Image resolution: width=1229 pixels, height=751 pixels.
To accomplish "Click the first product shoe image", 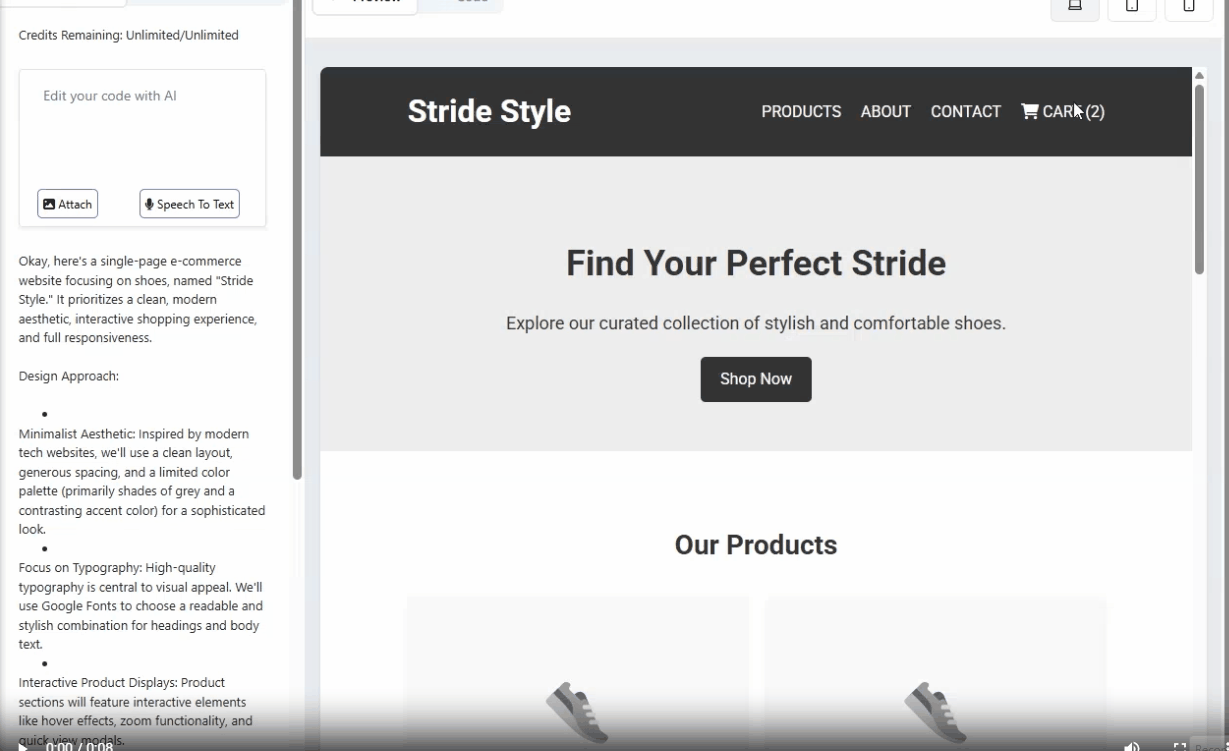I will click(x=577, y=711).
